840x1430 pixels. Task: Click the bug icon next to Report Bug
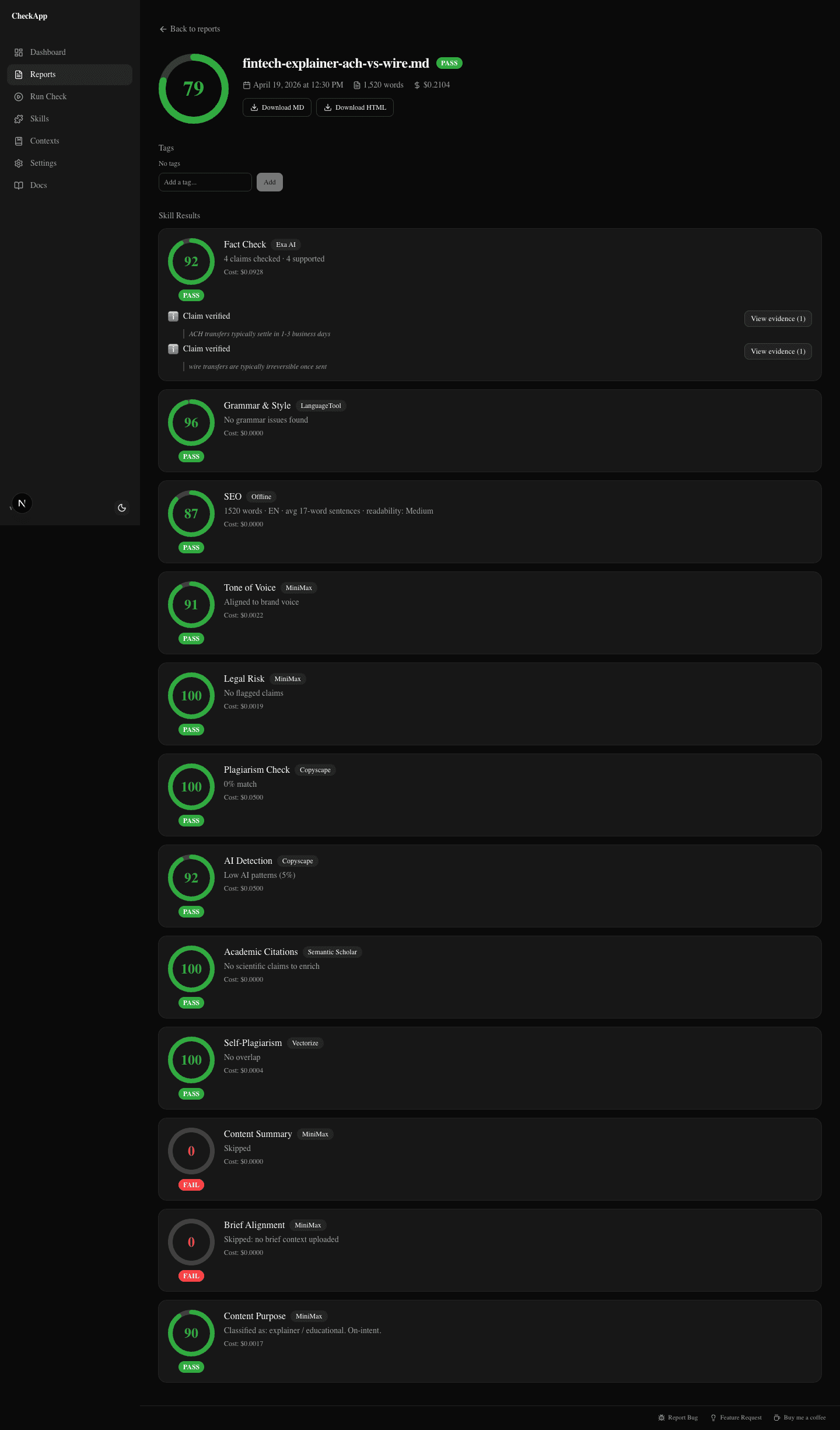click(662, 1417)
